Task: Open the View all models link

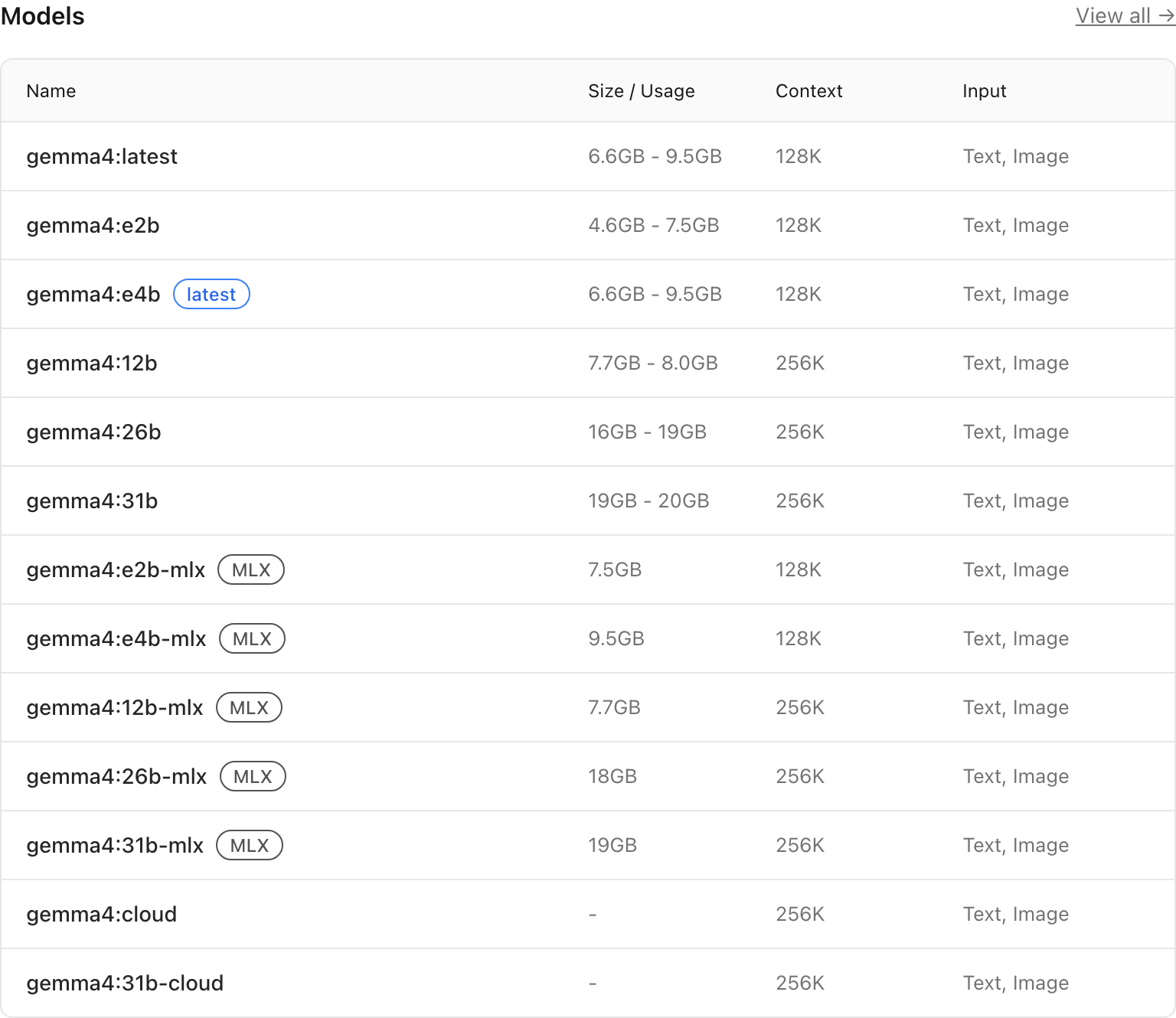Action: (1125, 15)
